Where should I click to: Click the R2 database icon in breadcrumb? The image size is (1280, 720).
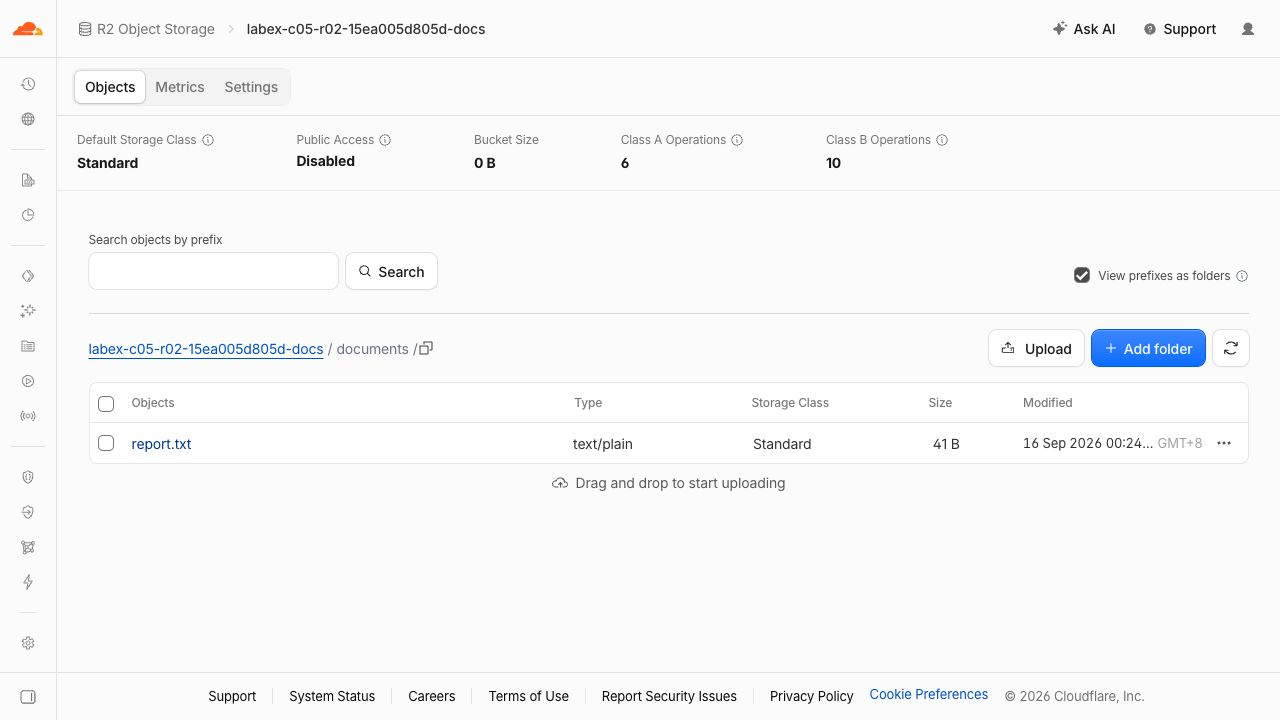pyautogui.click(x=85, y=29)
